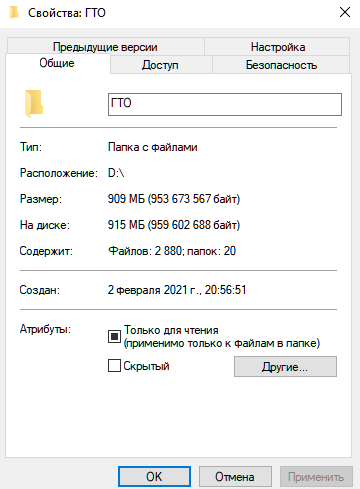The width and height of the screenshot is (360, 489).
Task: Select the 'Общие' tab
Action: point(57,63)
